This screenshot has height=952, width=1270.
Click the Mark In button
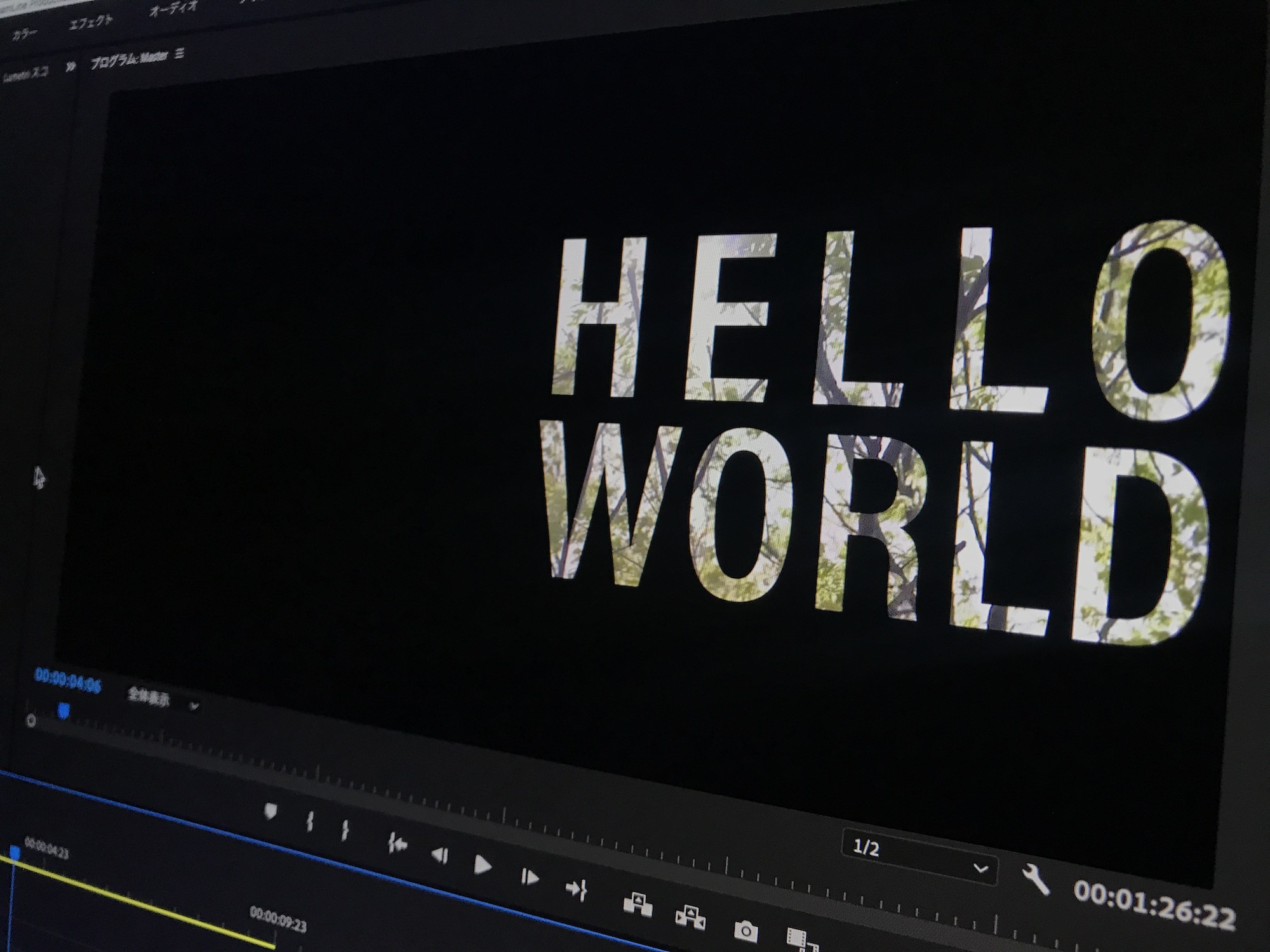310,823
